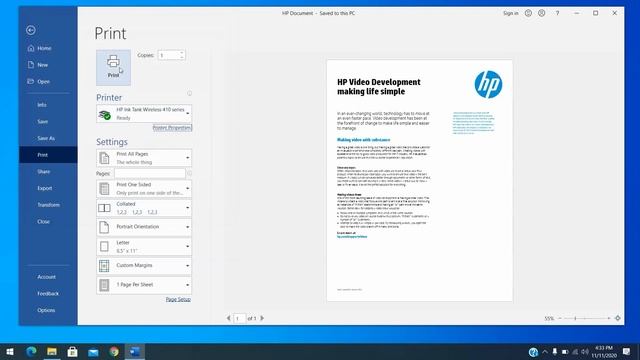The image size is (640, 360).
Task: Click the printer info icon
Action: coord(189,93)
